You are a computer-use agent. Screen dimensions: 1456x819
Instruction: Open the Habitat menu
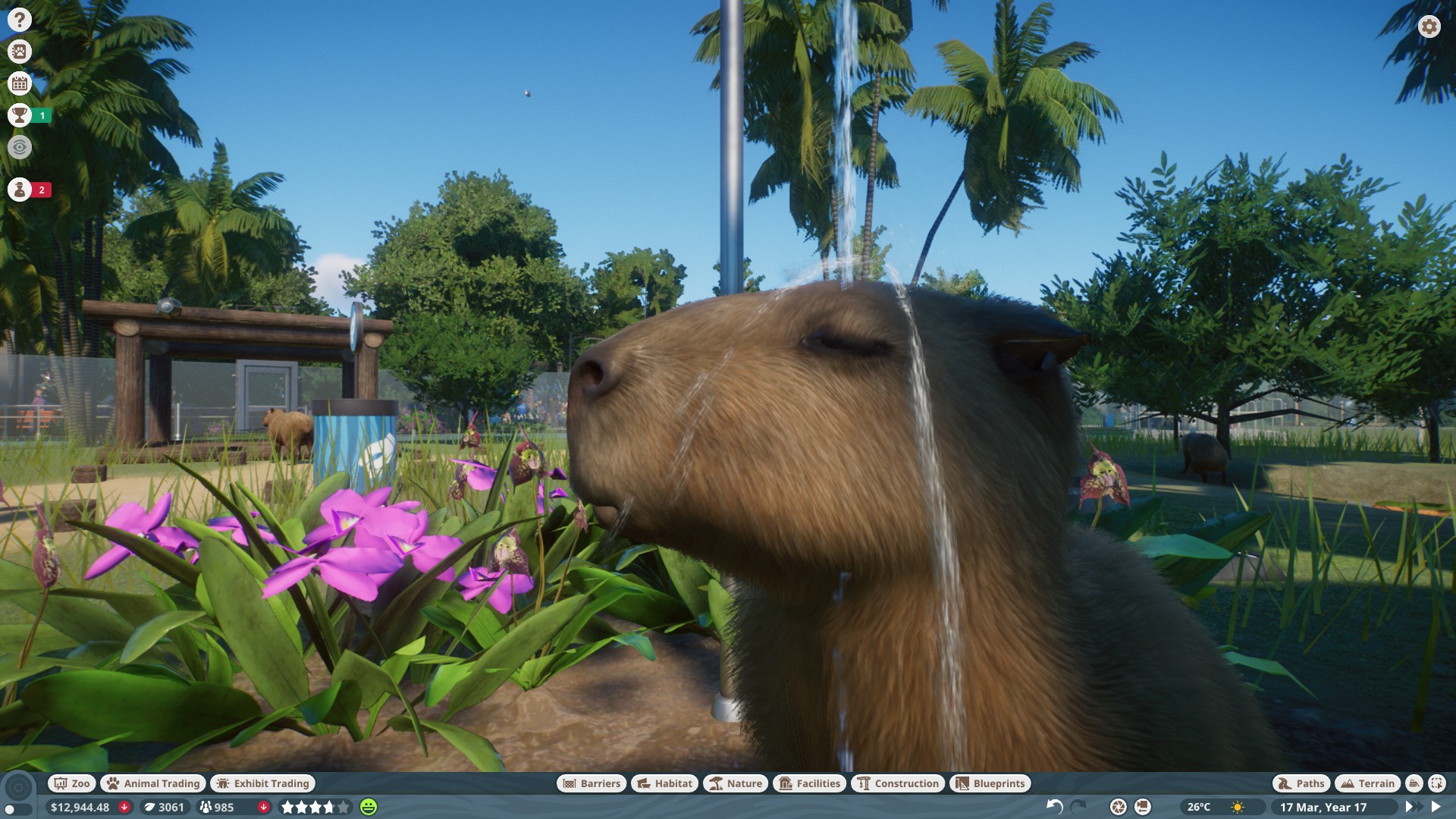tap(664, 783)
